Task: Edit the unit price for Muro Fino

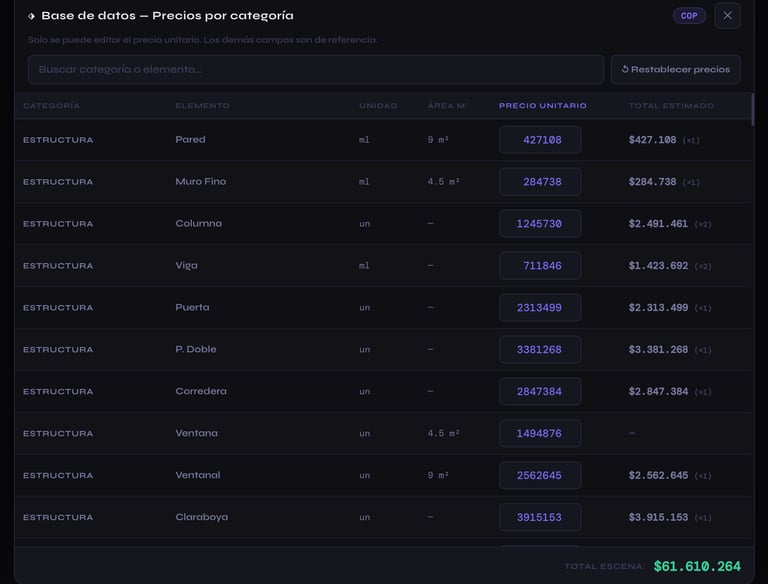Action: [540, 182]
